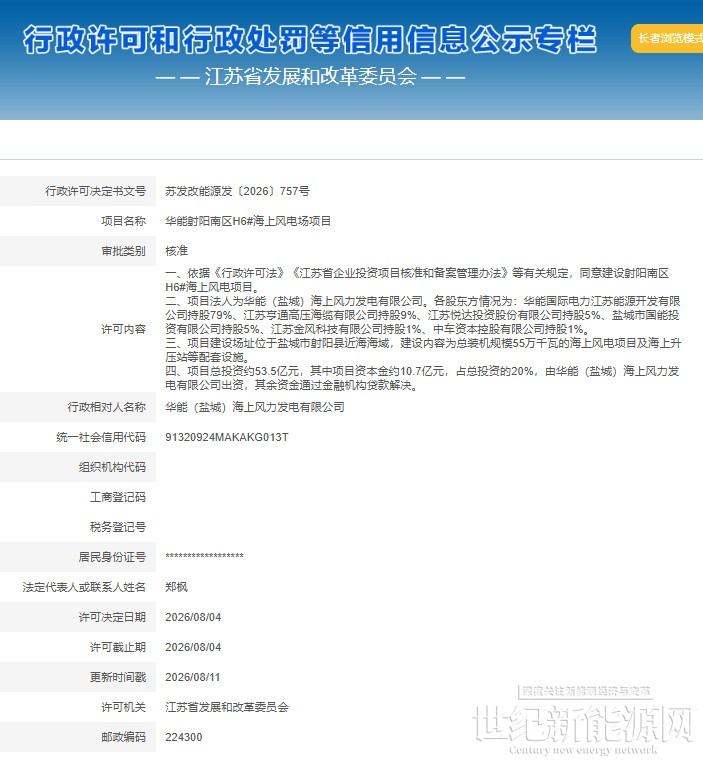Image resolution: width=703 pixels, height=760 pixels.
Task: Click the 许可内容 label
Action: click(123, 329)
